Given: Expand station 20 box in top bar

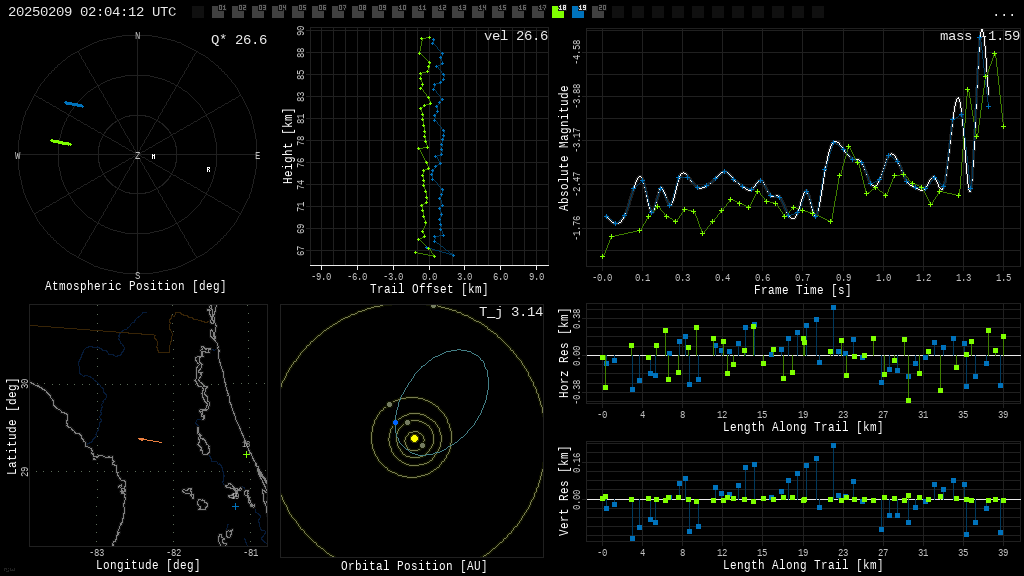Looking at the screenshot, I should [598, 12].
